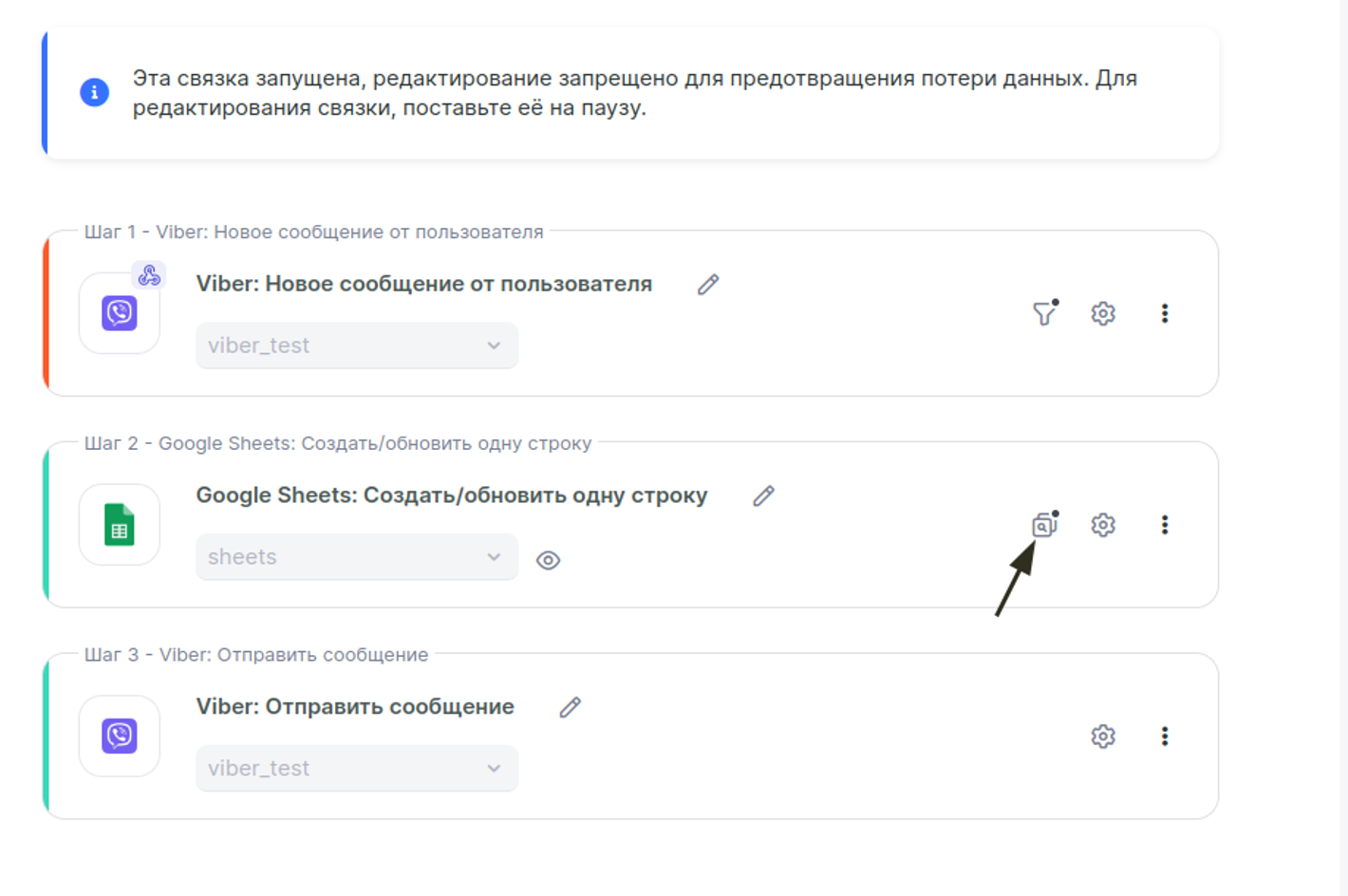Expand the viber_test dropdown in step 3
The height and width of the screenshot is (896, 1348).
[356, 769]
